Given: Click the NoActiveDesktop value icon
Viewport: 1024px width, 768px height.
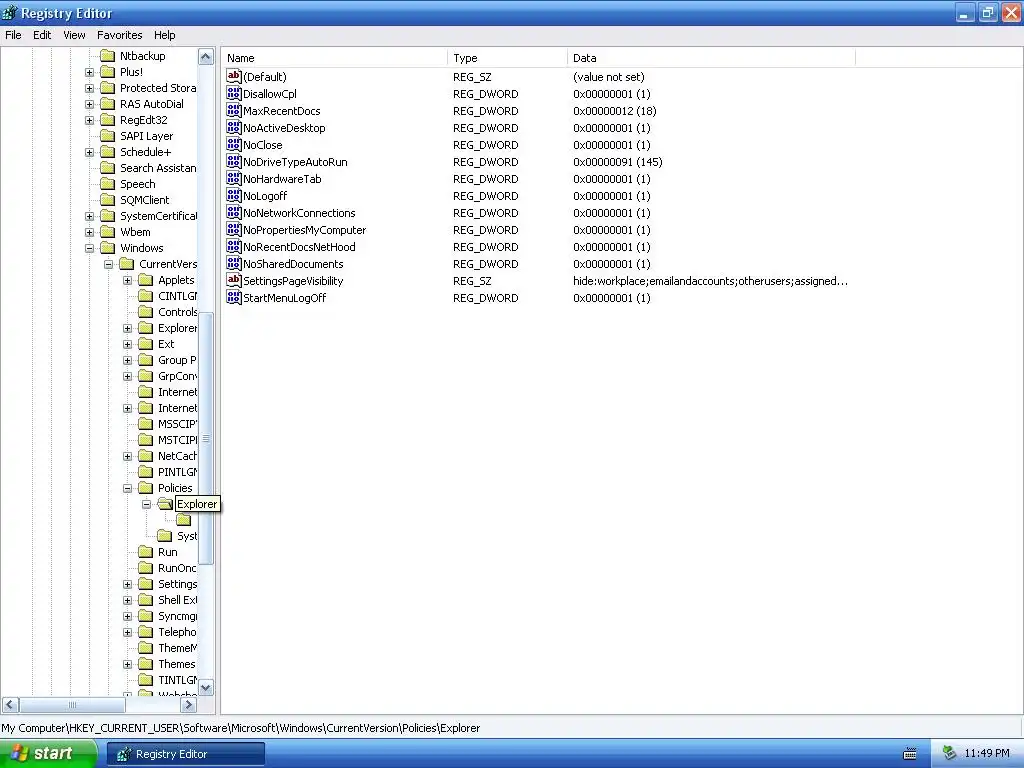Looking at the screenshot, I should 234,127.
